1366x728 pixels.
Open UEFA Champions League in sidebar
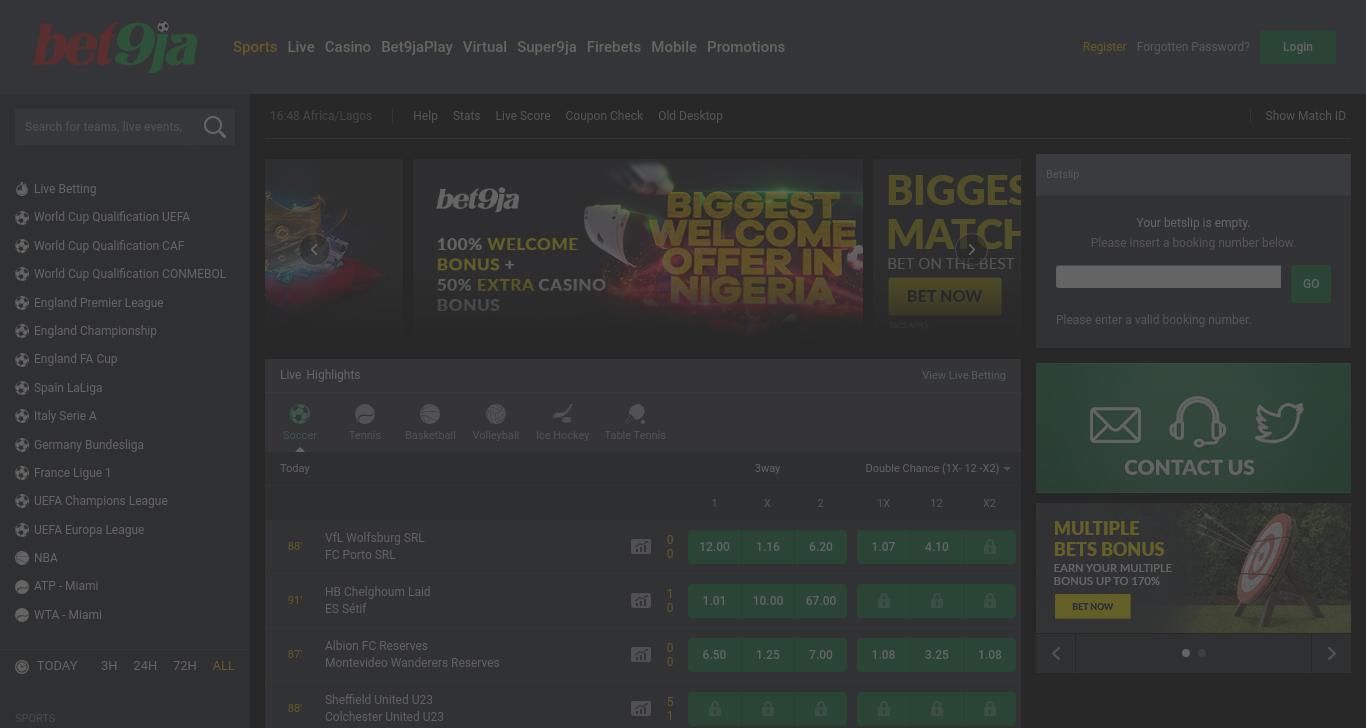coord(100,501)
